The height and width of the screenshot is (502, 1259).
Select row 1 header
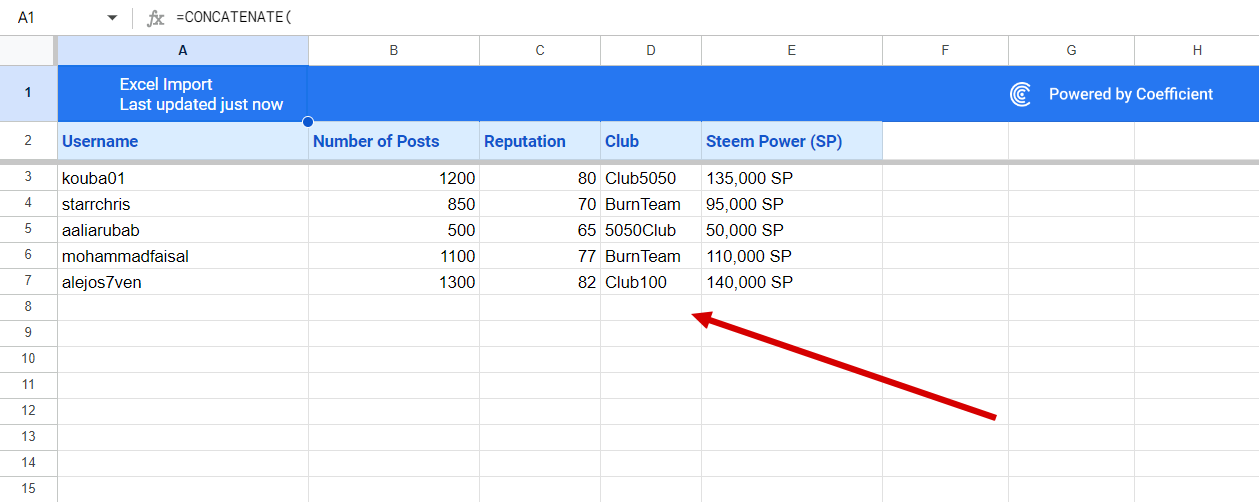28,93
